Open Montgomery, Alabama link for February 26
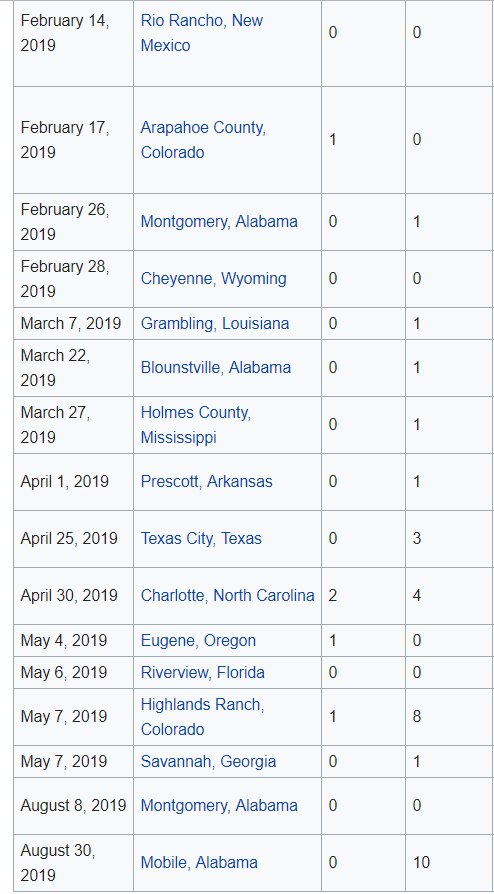The height and width of the screenshot is (894, 494). point(219,221)
